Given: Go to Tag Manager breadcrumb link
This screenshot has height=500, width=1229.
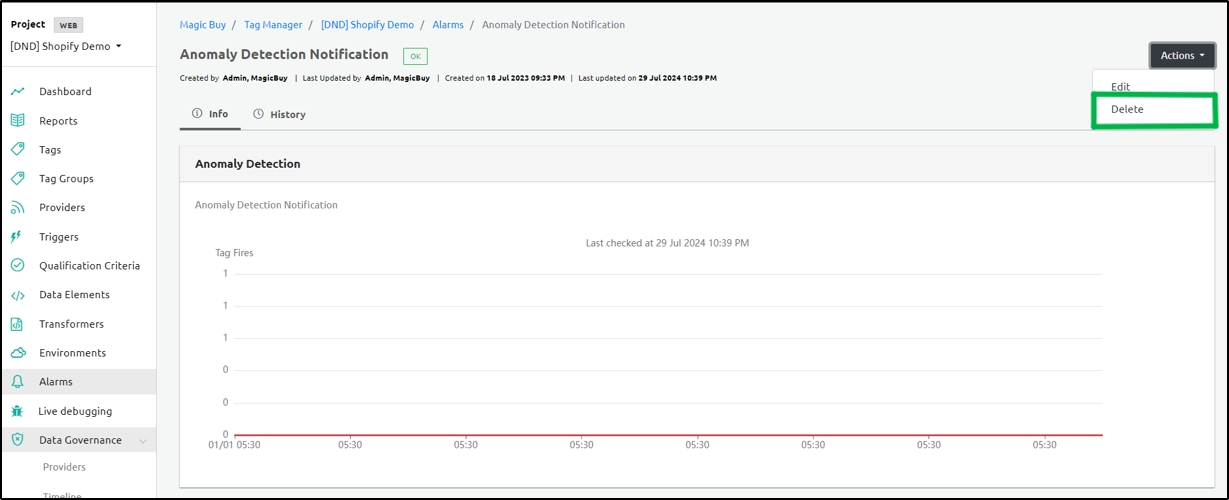Looking at the screenshot, I should pos(273,25).
